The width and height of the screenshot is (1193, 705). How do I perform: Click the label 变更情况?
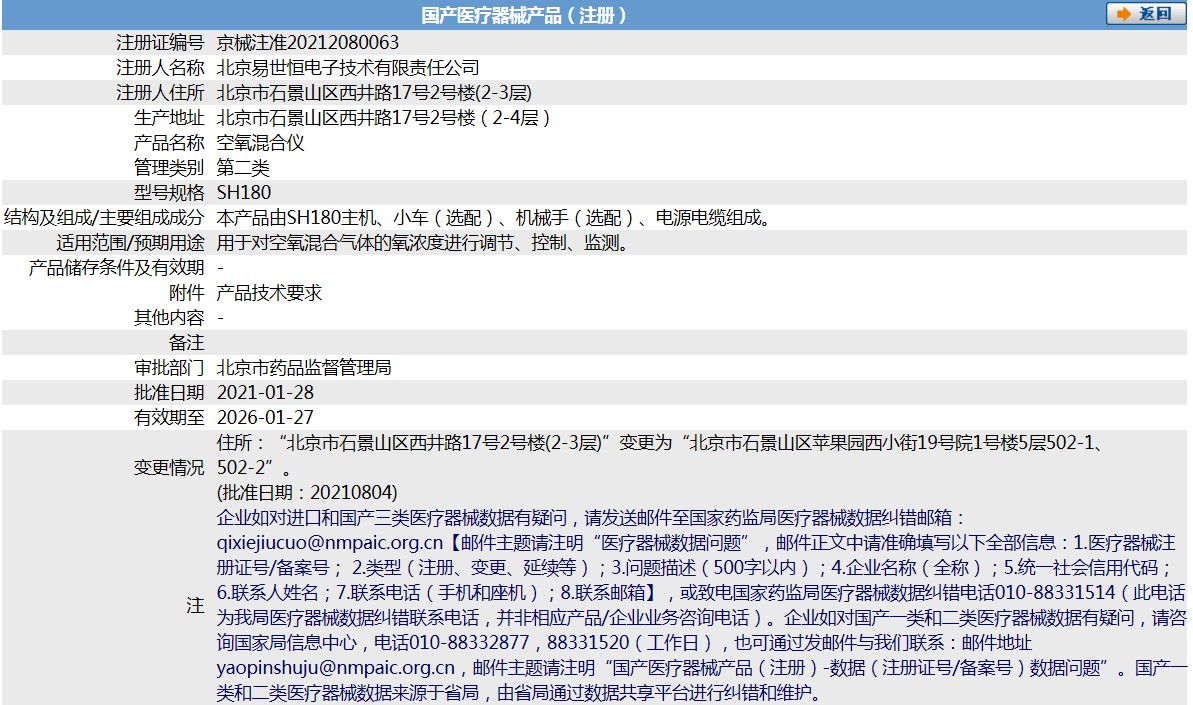tap(169, 468)
